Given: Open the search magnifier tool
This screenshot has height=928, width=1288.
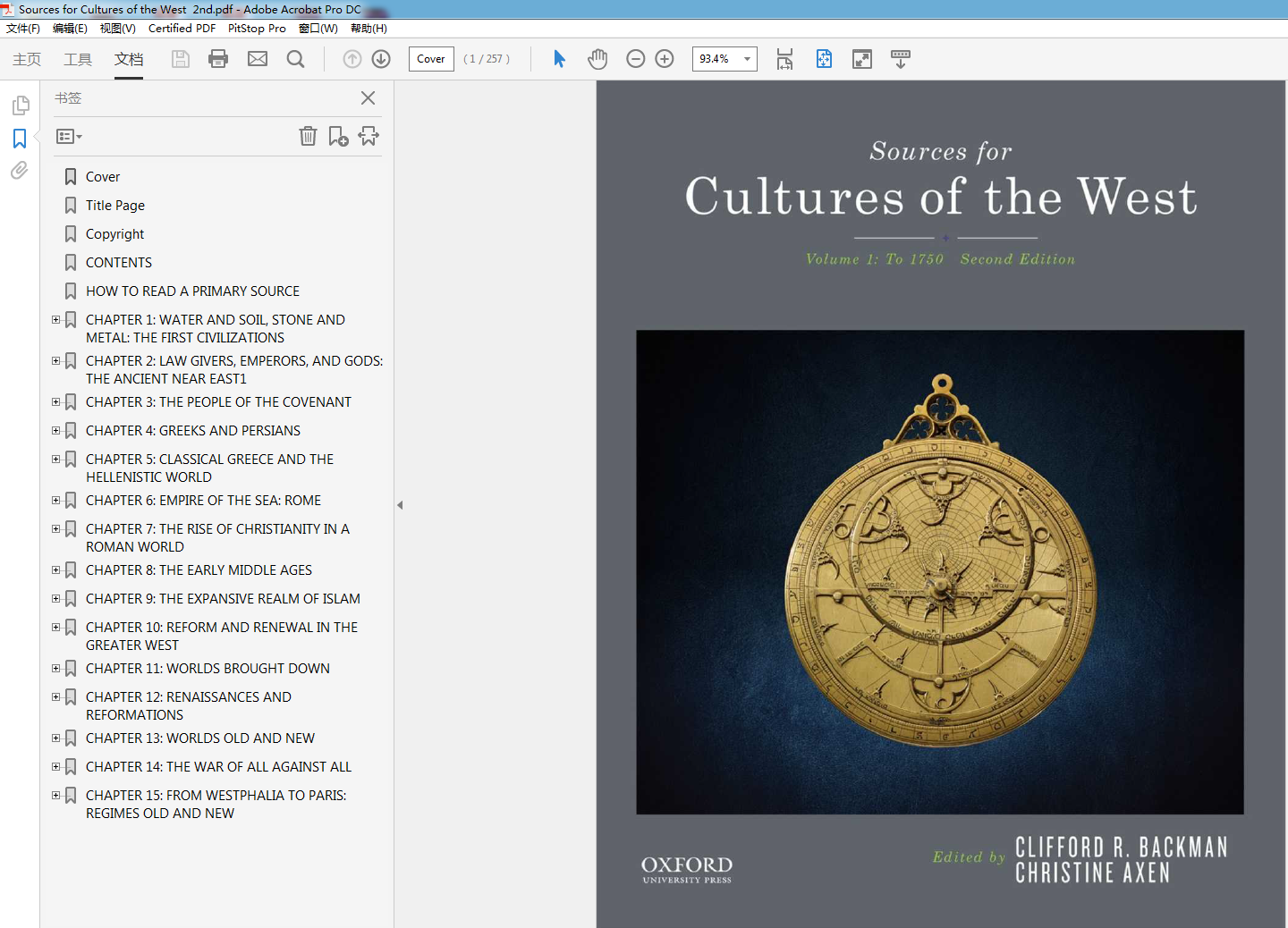Looking at the screenshot, I should tap(295, 59).
